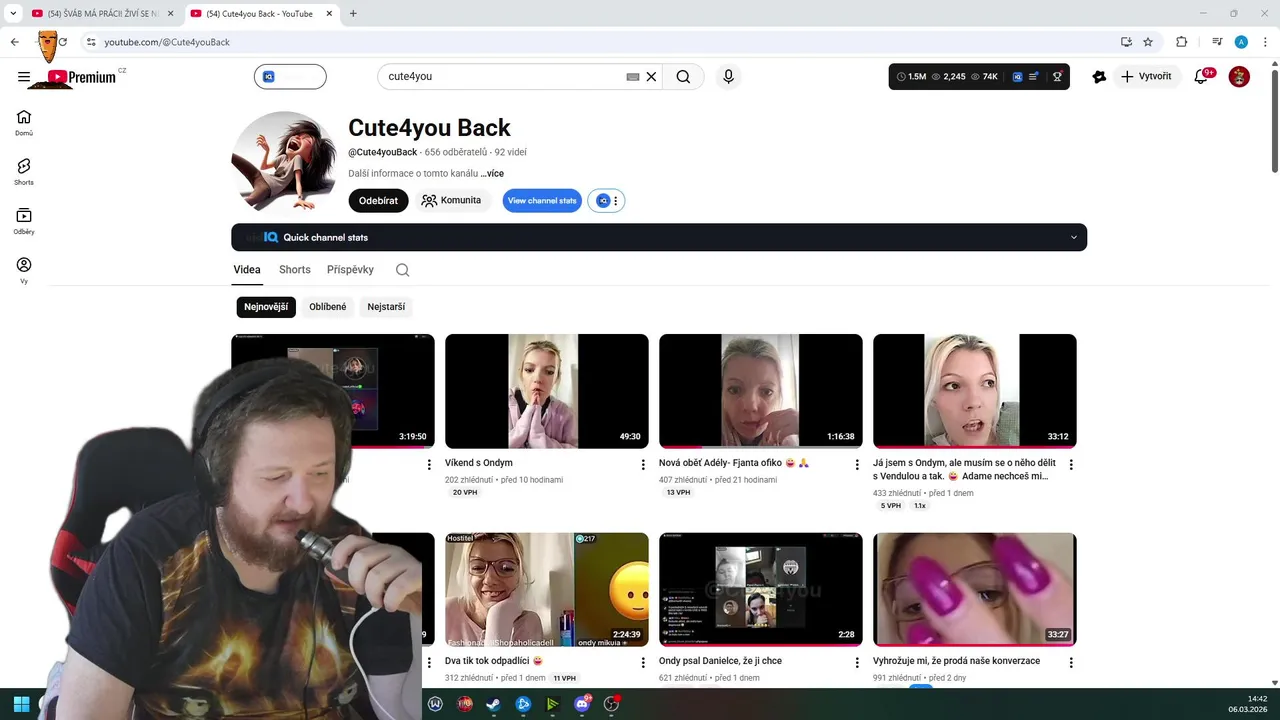
Task: Open Chrome media control icon
Action: pos(1217,42)
